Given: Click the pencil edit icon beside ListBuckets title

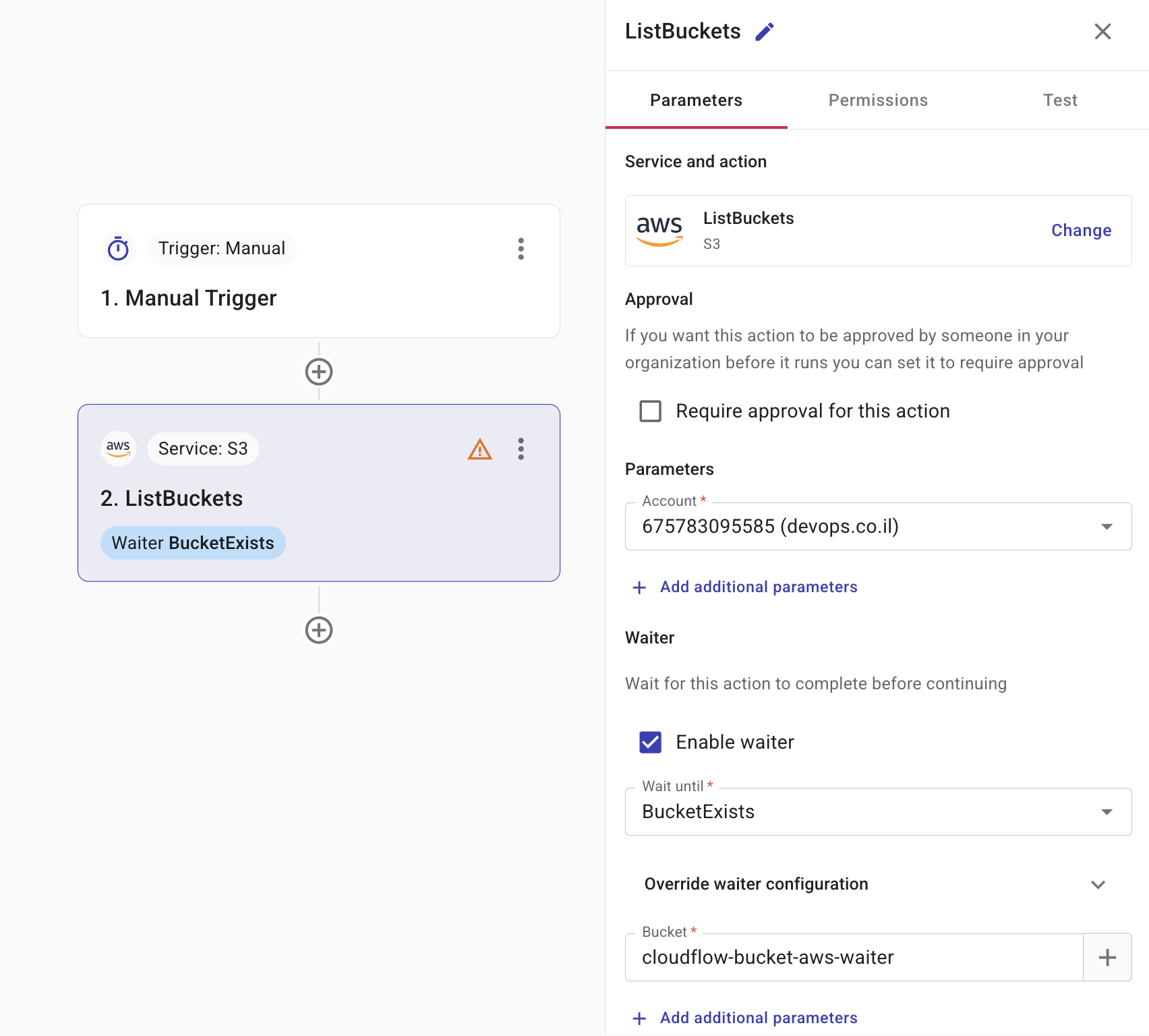Looking at the screenshot, I should [764, 32].
